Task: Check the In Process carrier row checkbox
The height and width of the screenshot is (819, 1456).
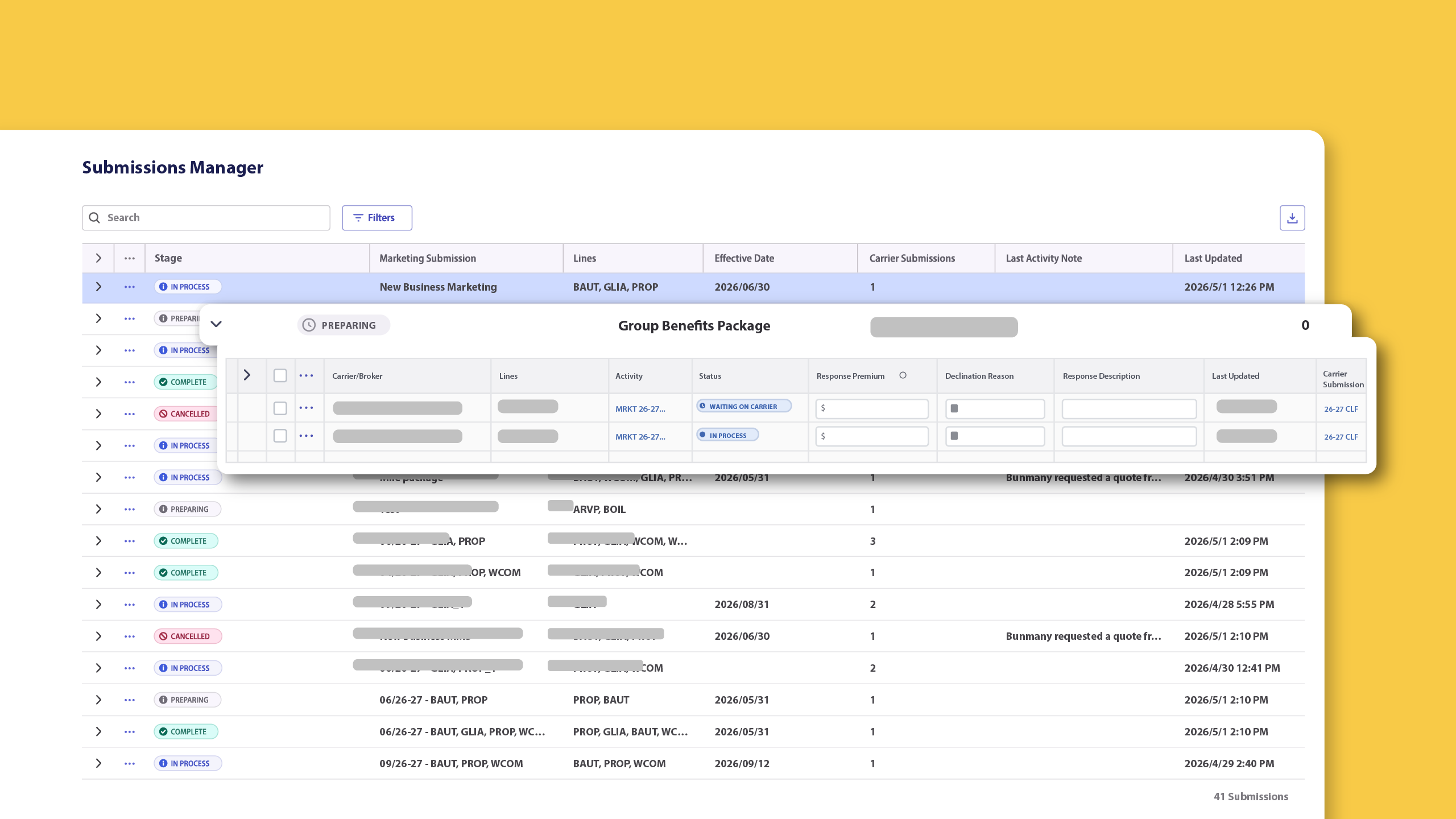Action: point(280,436)
